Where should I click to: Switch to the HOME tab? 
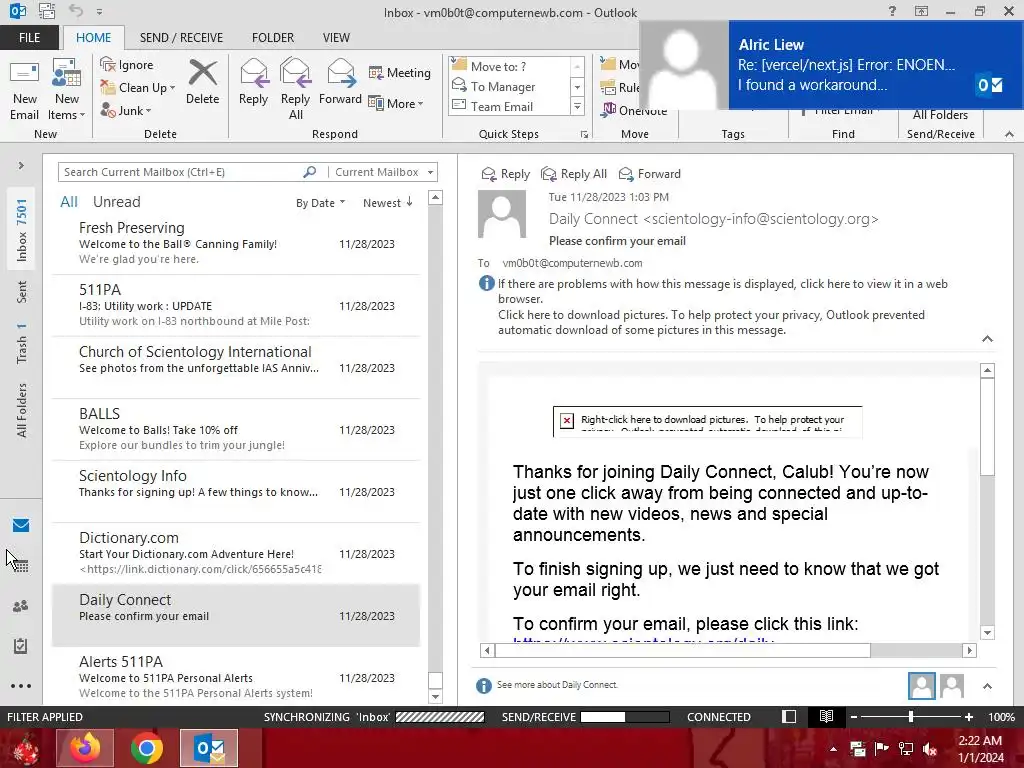(x=93, y=37)
